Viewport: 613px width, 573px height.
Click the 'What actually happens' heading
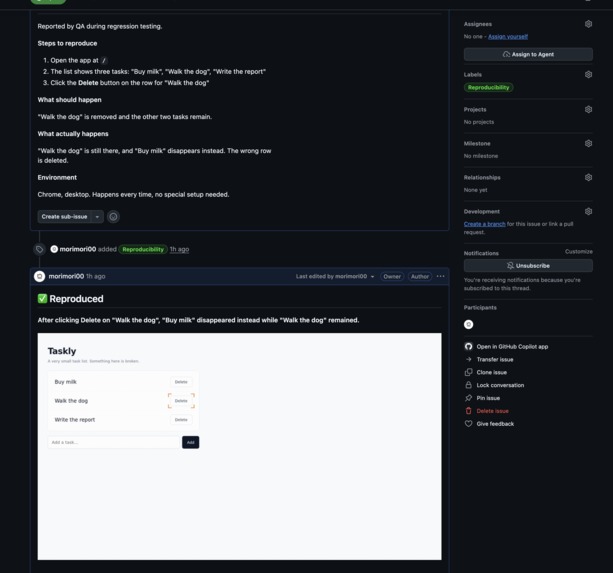coord(73,134)
